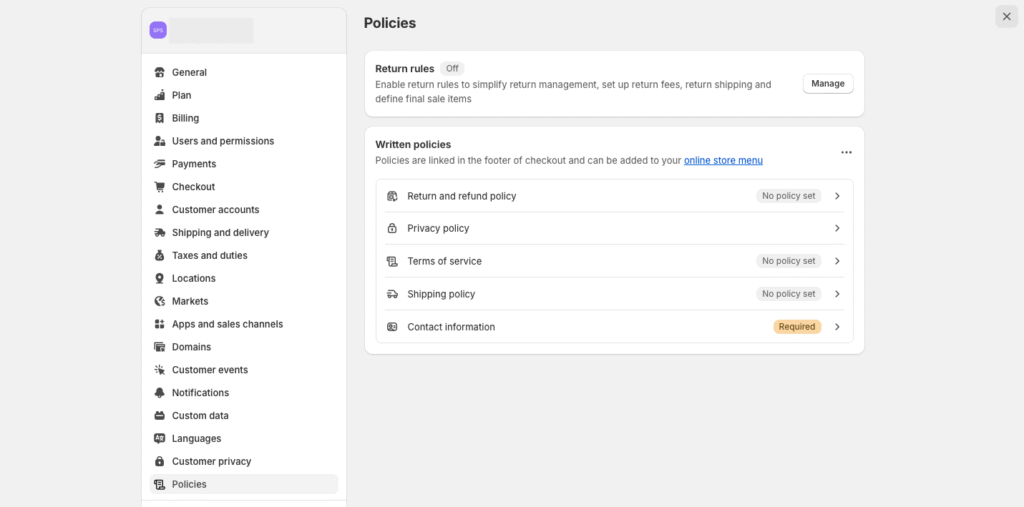Click the Languages icon in sidebar
The height and width of the screenshot is (507, 1024).
(160, 439)
